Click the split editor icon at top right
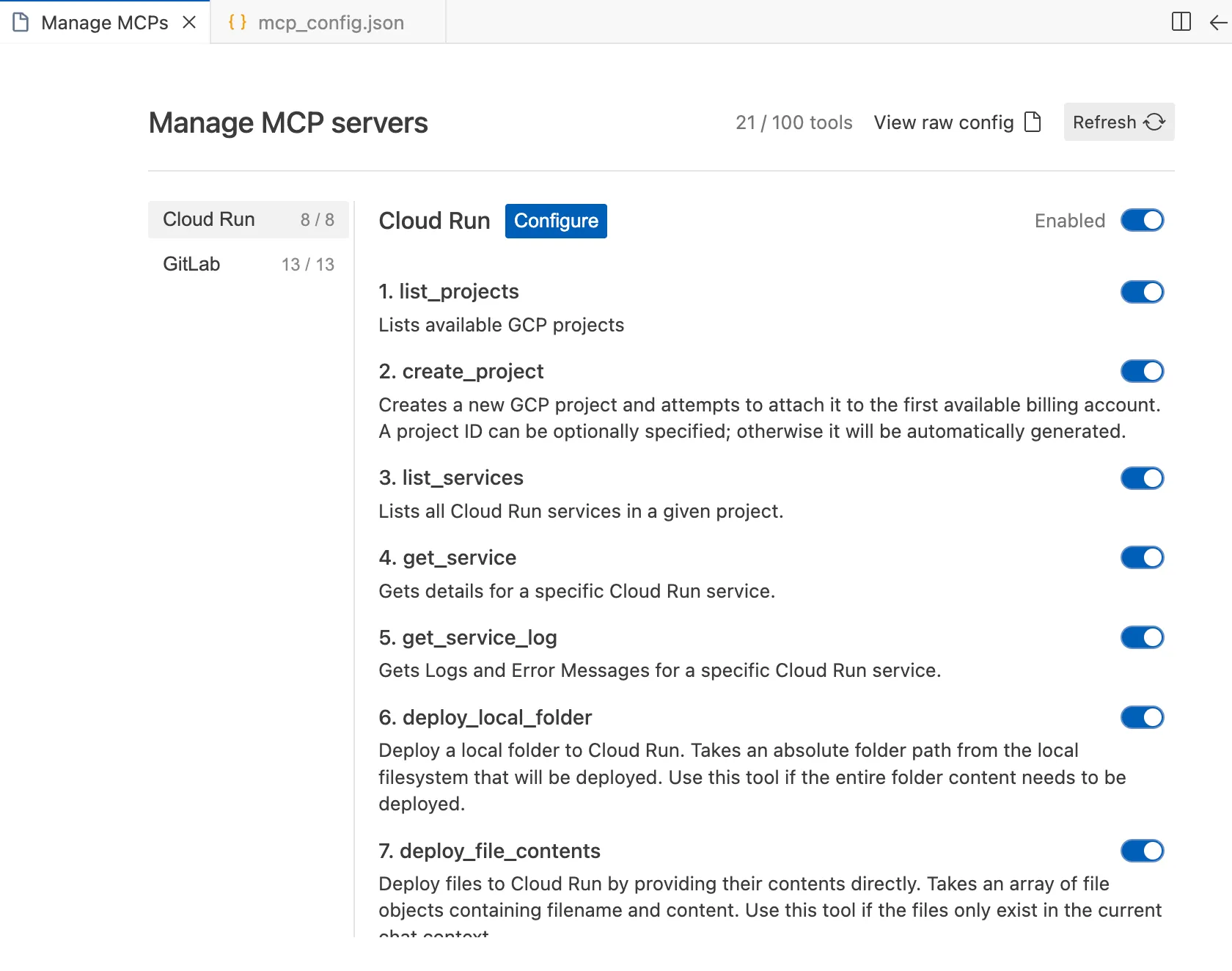Screen dimensions: 1232x971 [1181, 22]
